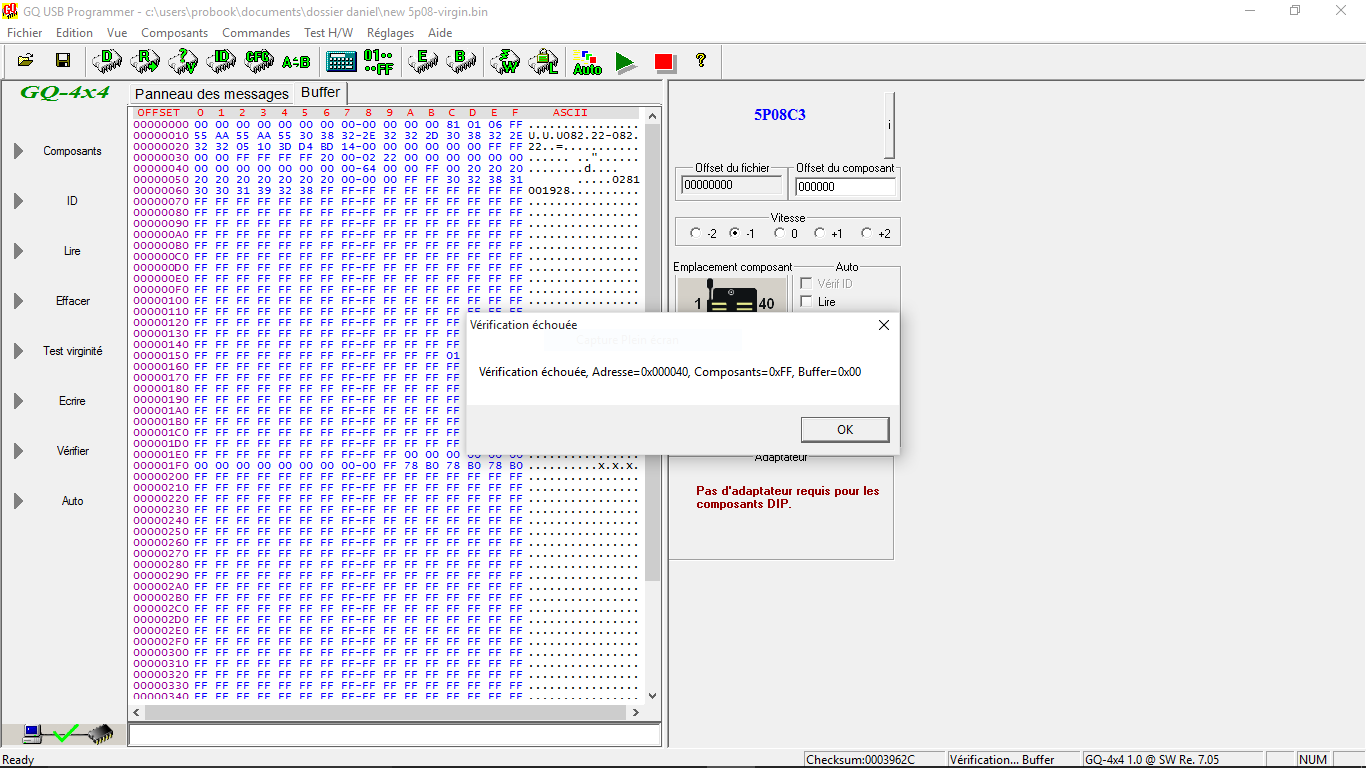Open help with the question mark icon

click(x=701, y=60)
